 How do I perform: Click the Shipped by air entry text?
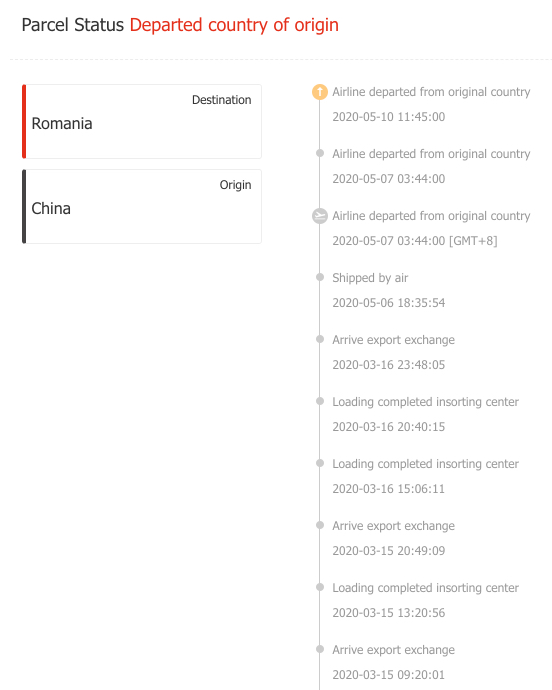pos(370,278)
